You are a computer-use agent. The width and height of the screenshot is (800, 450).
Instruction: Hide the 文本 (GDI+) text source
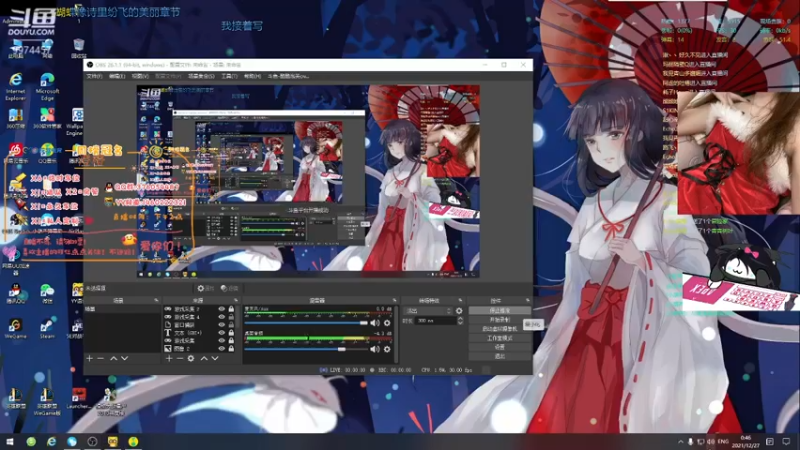pyautogui.click(x=221, y=333)
